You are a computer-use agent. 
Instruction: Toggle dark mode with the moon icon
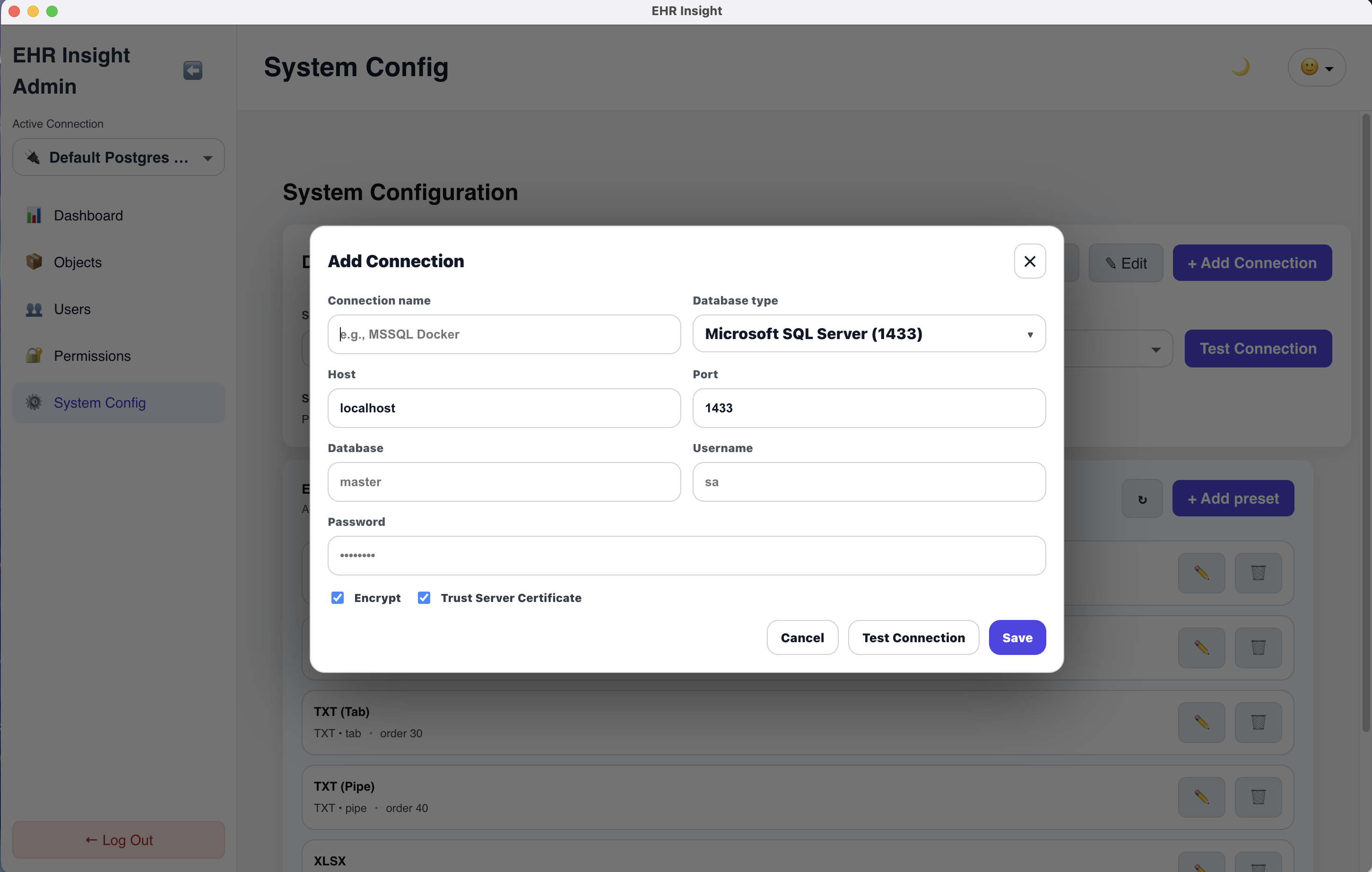pyautogui.click(x=1242, y=67)
